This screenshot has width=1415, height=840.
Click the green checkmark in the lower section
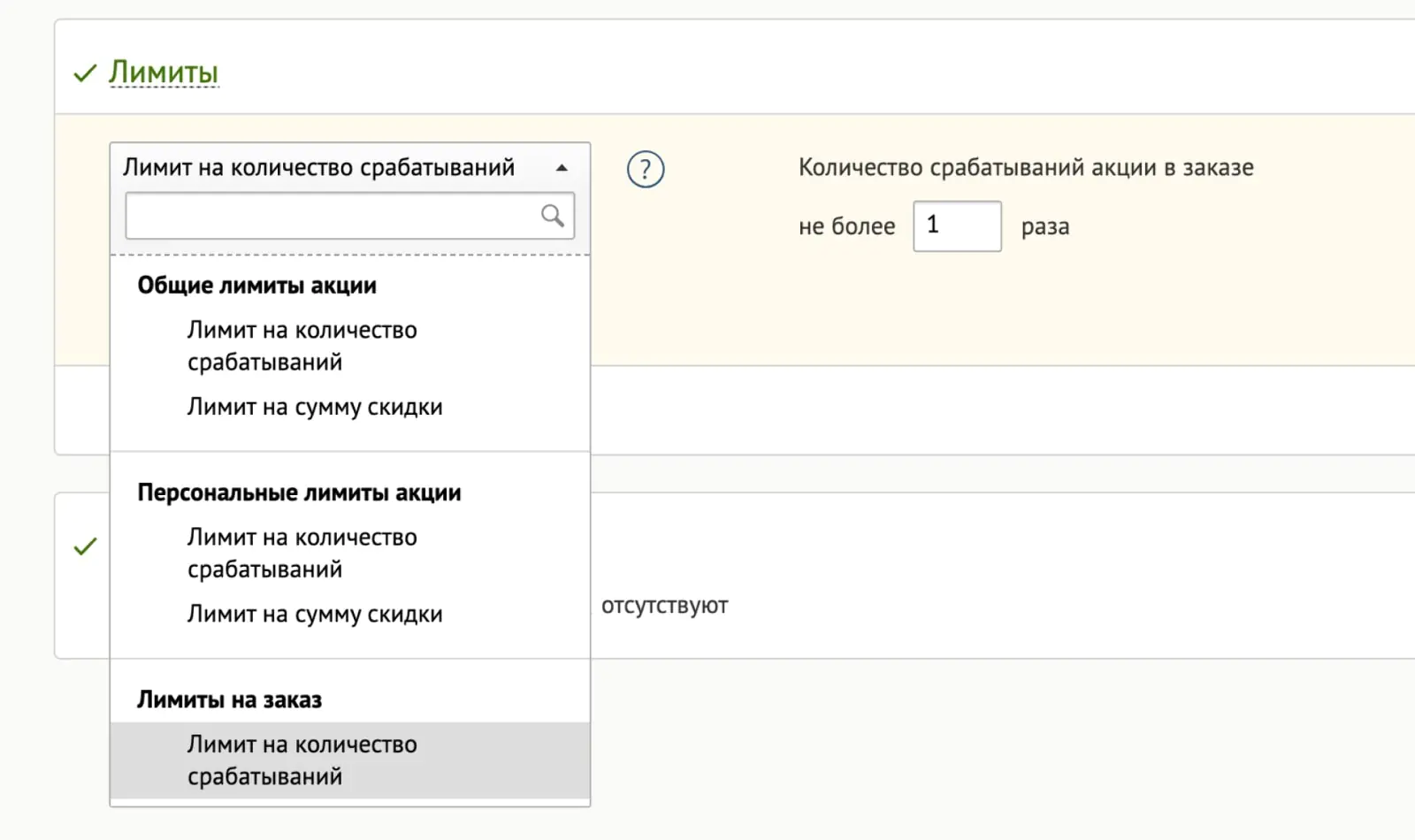85,546
